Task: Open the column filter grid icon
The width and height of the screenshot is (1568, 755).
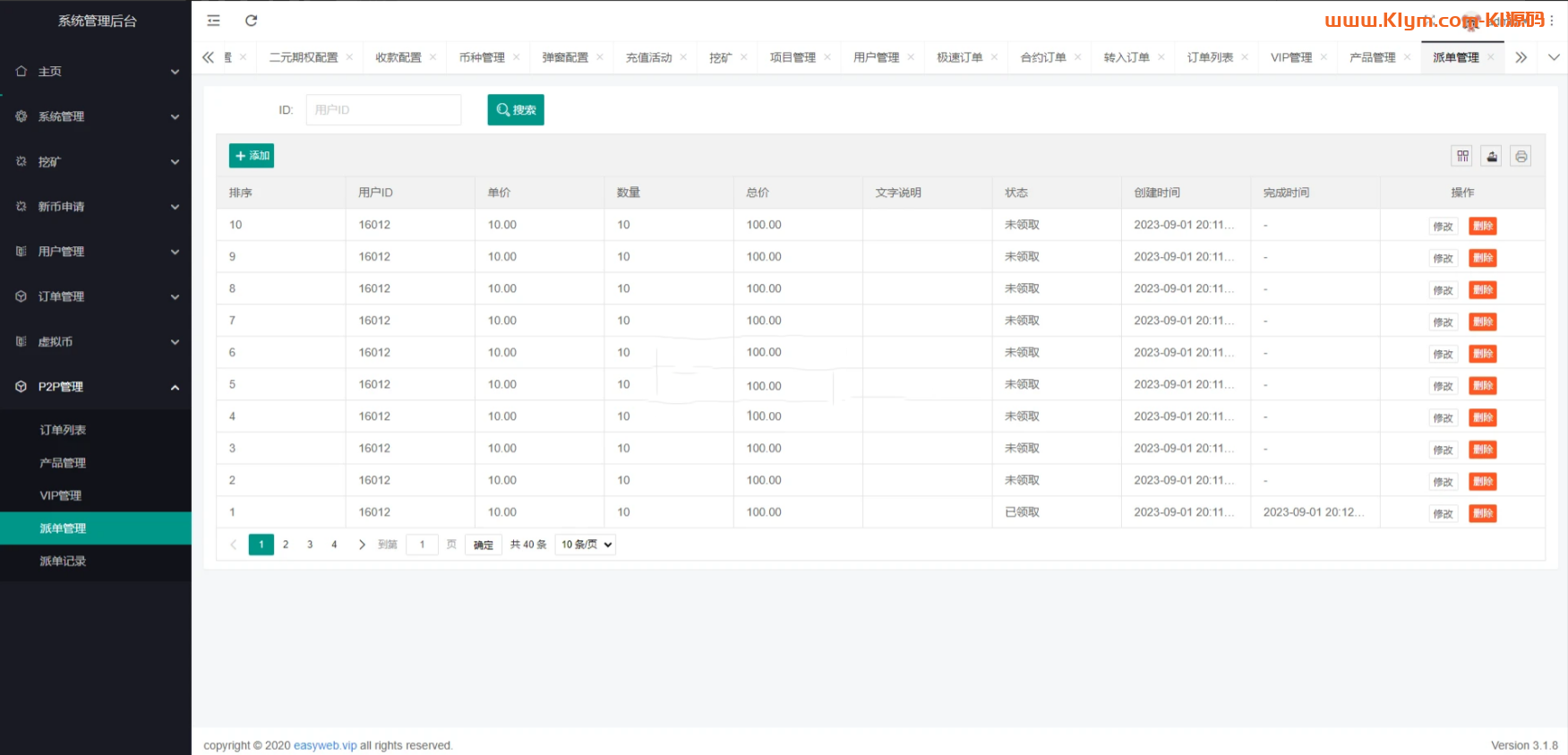Action: (x=1461, y=156)
